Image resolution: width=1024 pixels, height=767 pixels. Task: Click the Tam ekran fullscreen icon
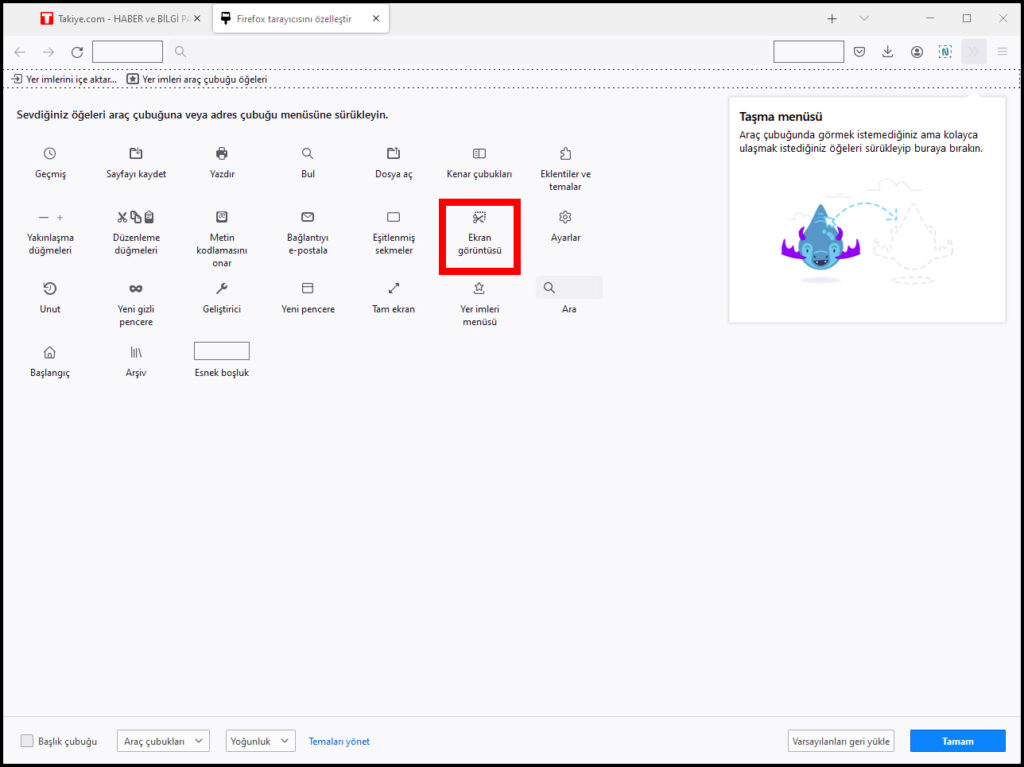tap(393, 288)
